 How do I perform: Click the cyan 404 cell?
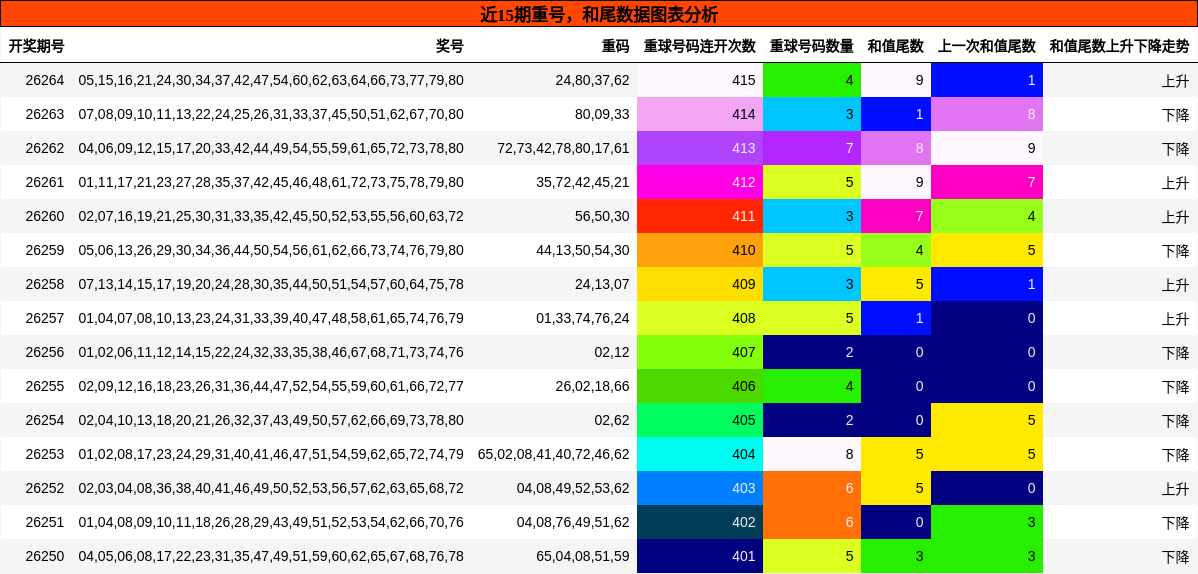(700, 455)
